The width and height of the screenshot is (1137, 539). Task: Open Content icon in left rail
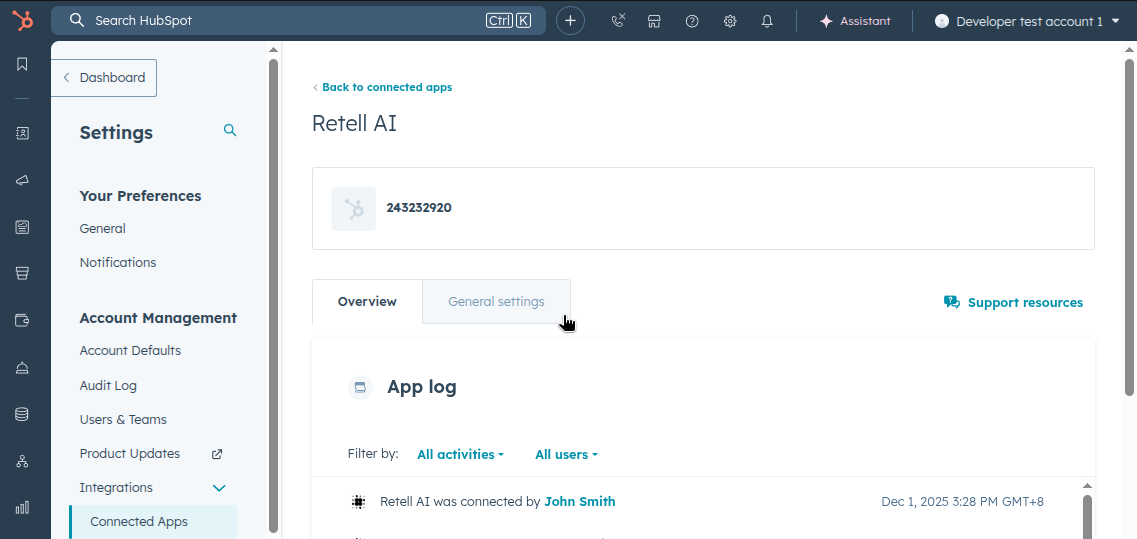(22, 227)
